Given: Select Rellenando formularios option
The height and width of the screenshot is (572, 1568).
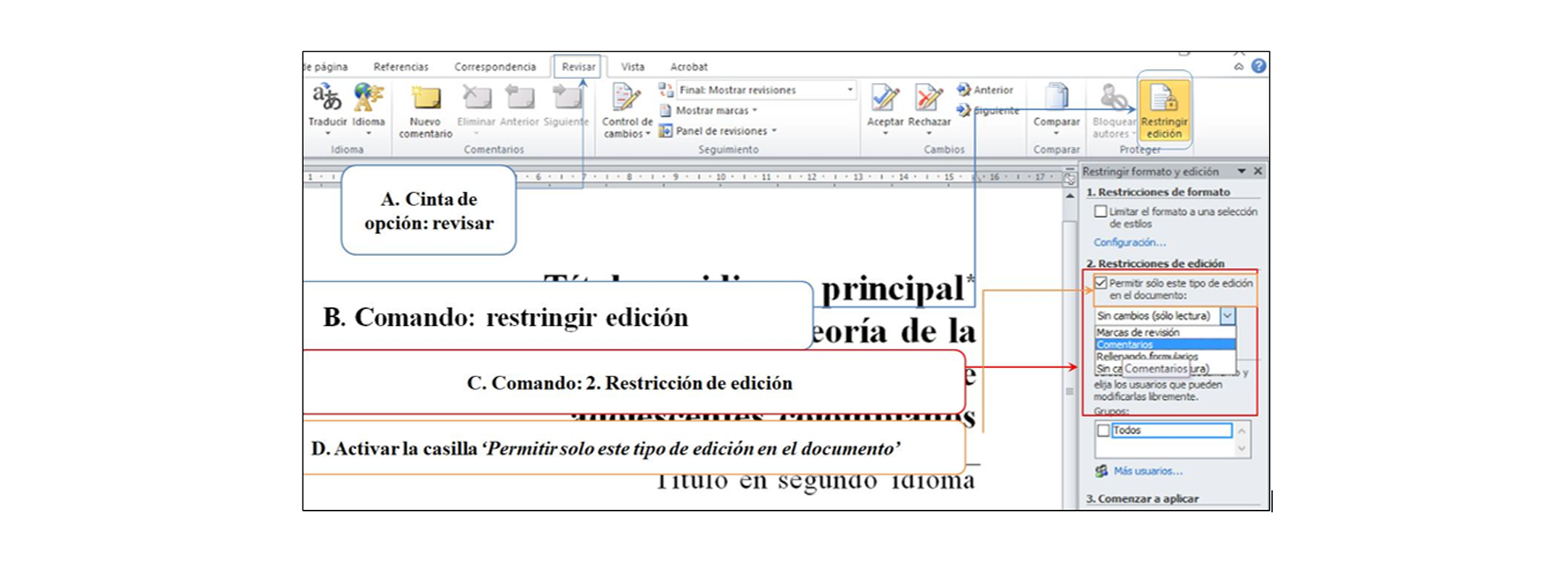Looking at the screenshot, I should [1164, 356].
